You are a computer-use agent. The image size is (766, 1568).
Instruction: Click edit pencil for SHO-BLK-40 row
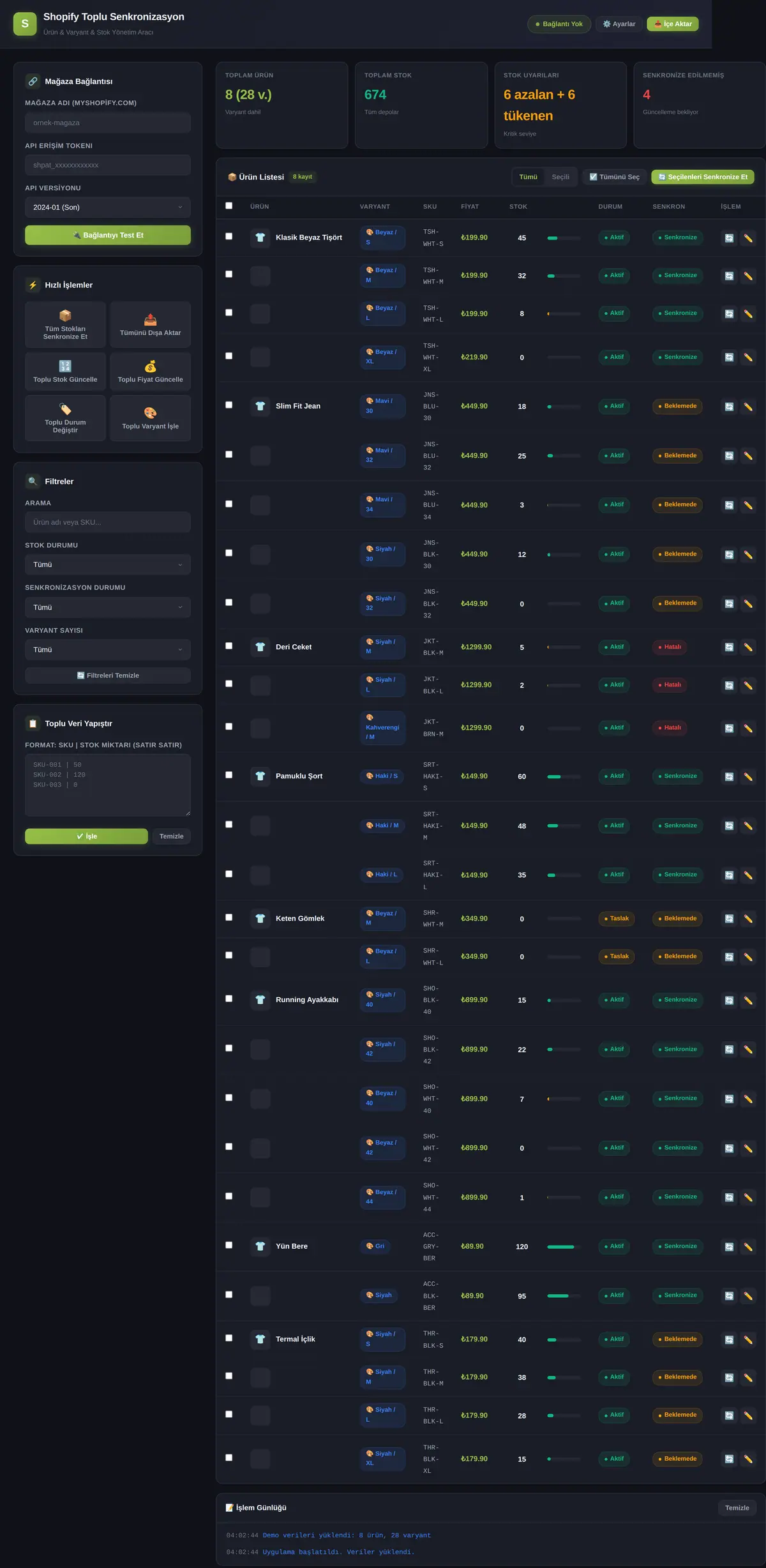(748, 1000)
